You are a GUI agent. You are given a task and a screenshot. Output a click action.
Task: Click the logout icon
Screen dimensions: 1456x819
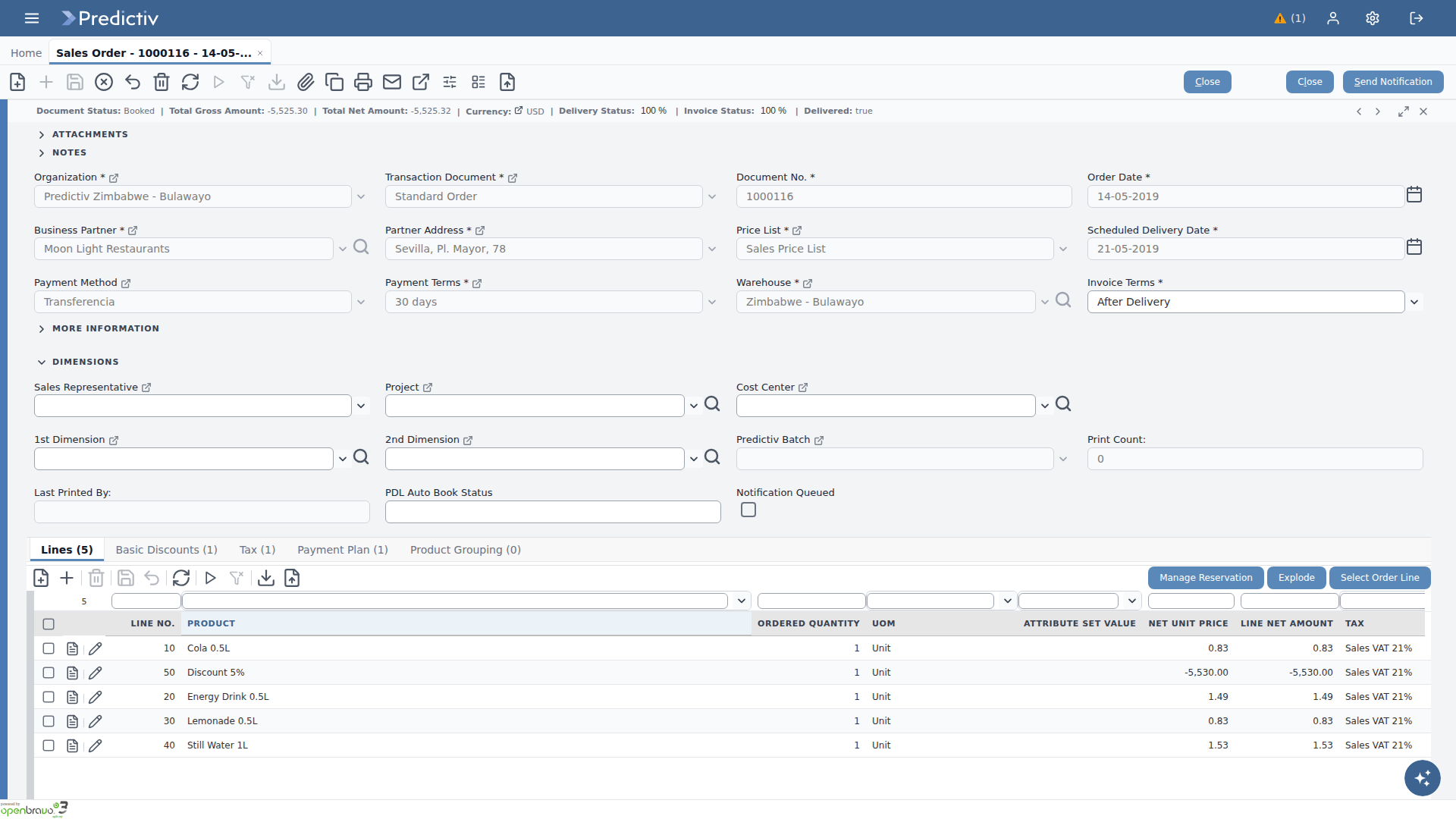[1417, 18]
